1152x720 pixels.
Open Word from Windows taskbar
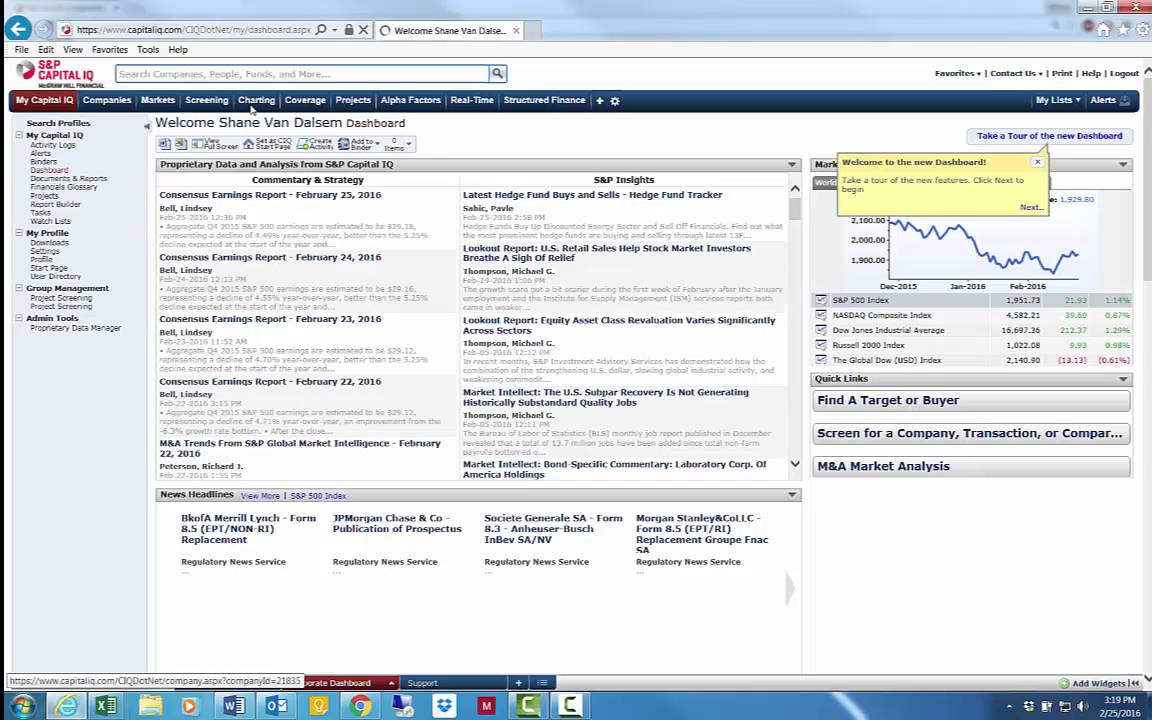234,706
